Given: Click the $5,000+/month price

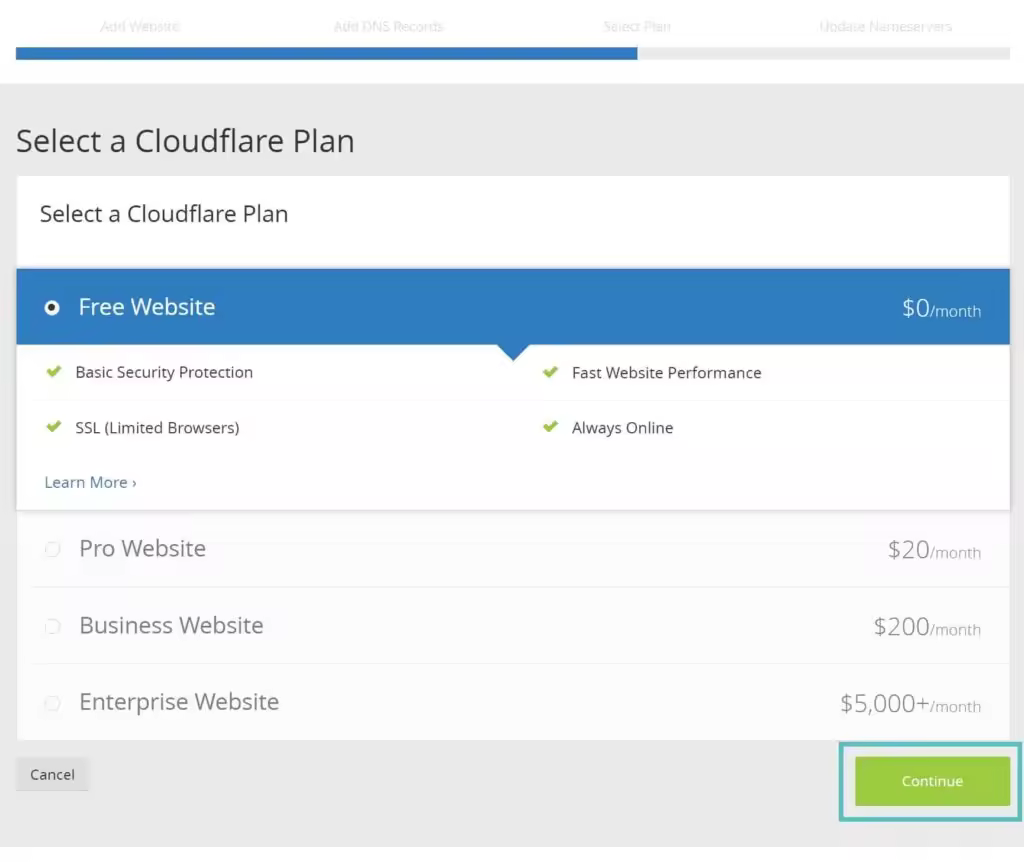Looking at the screenshot, I should (910, 704).
